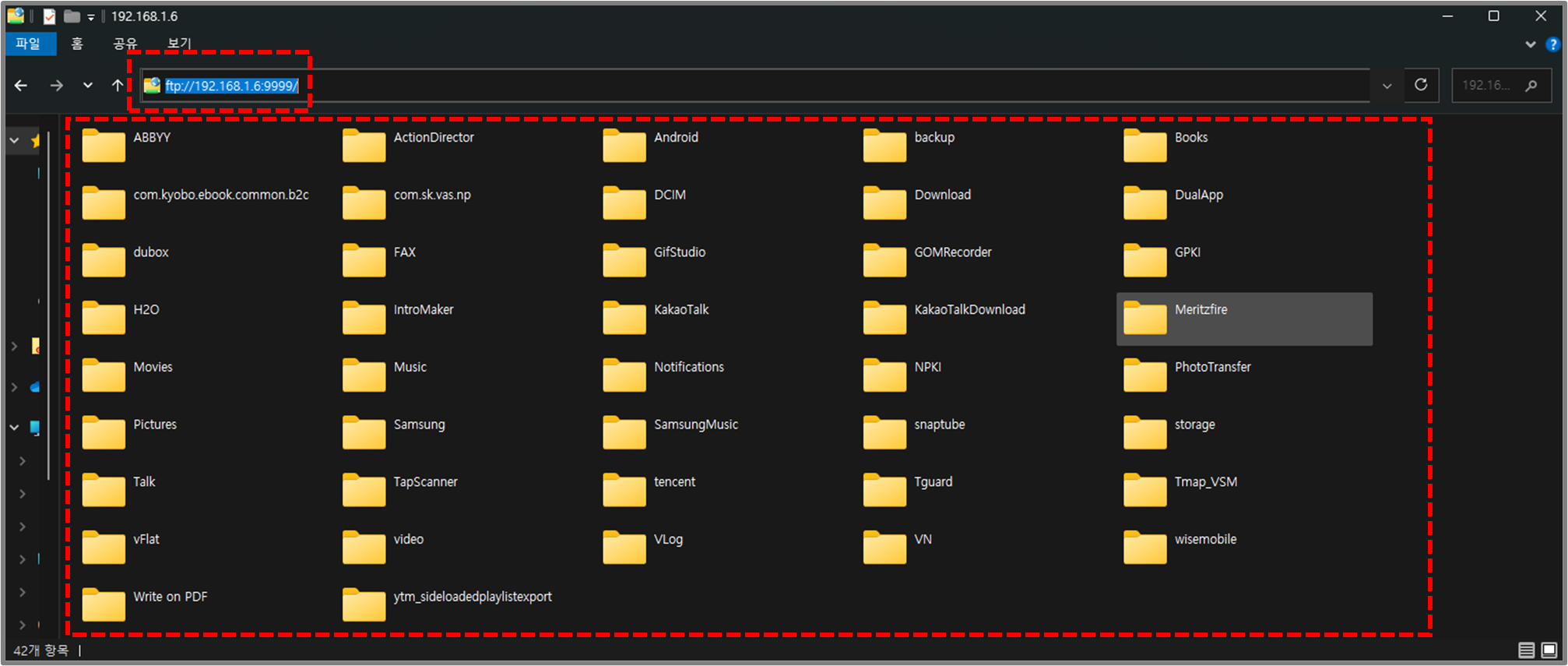Open the 홈 ribbon tab

point(77,44)
